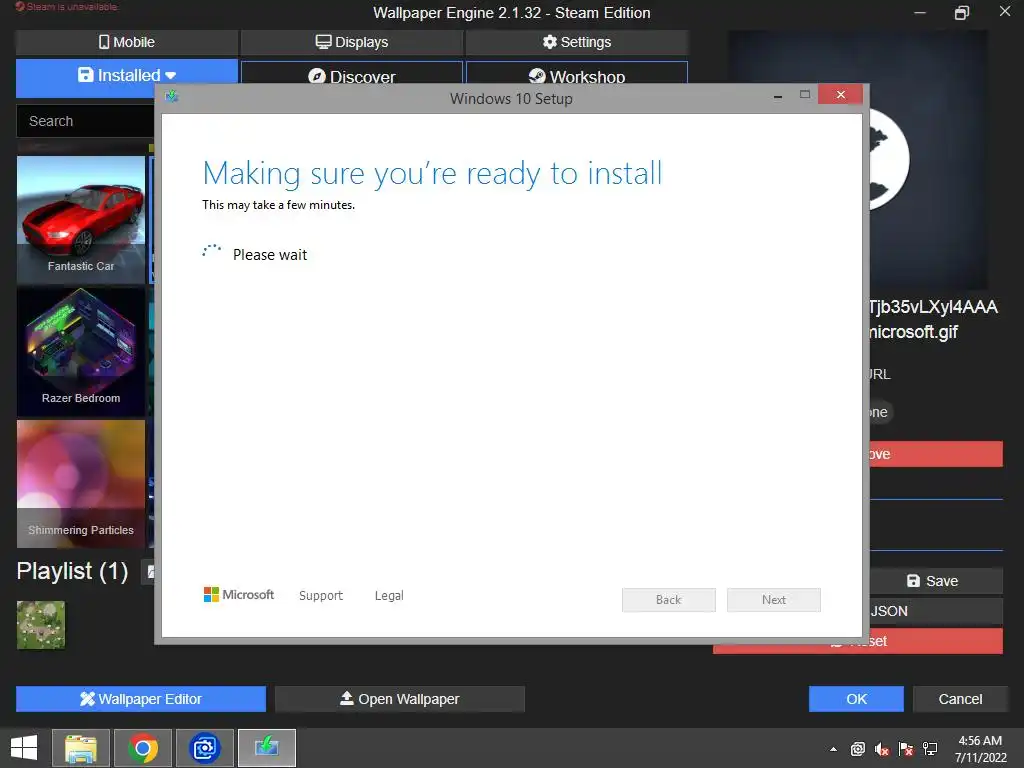
Task: Close the Windows 10 Setup window
Action: 840,95
